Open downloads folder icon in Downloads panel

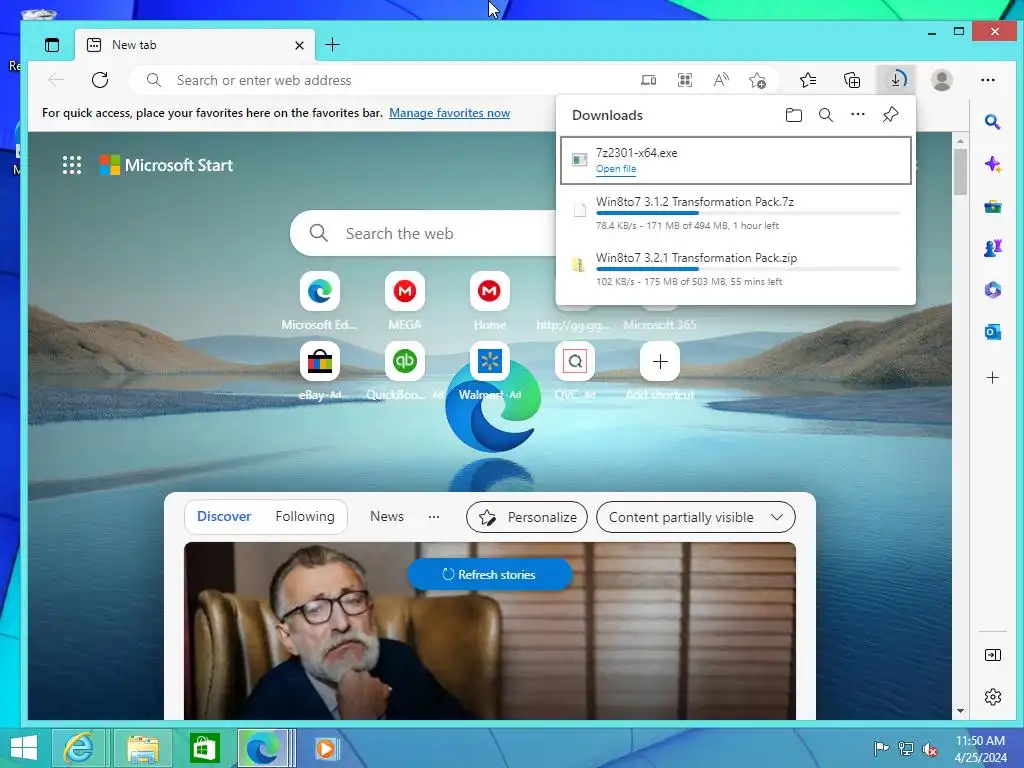point(793,115)
